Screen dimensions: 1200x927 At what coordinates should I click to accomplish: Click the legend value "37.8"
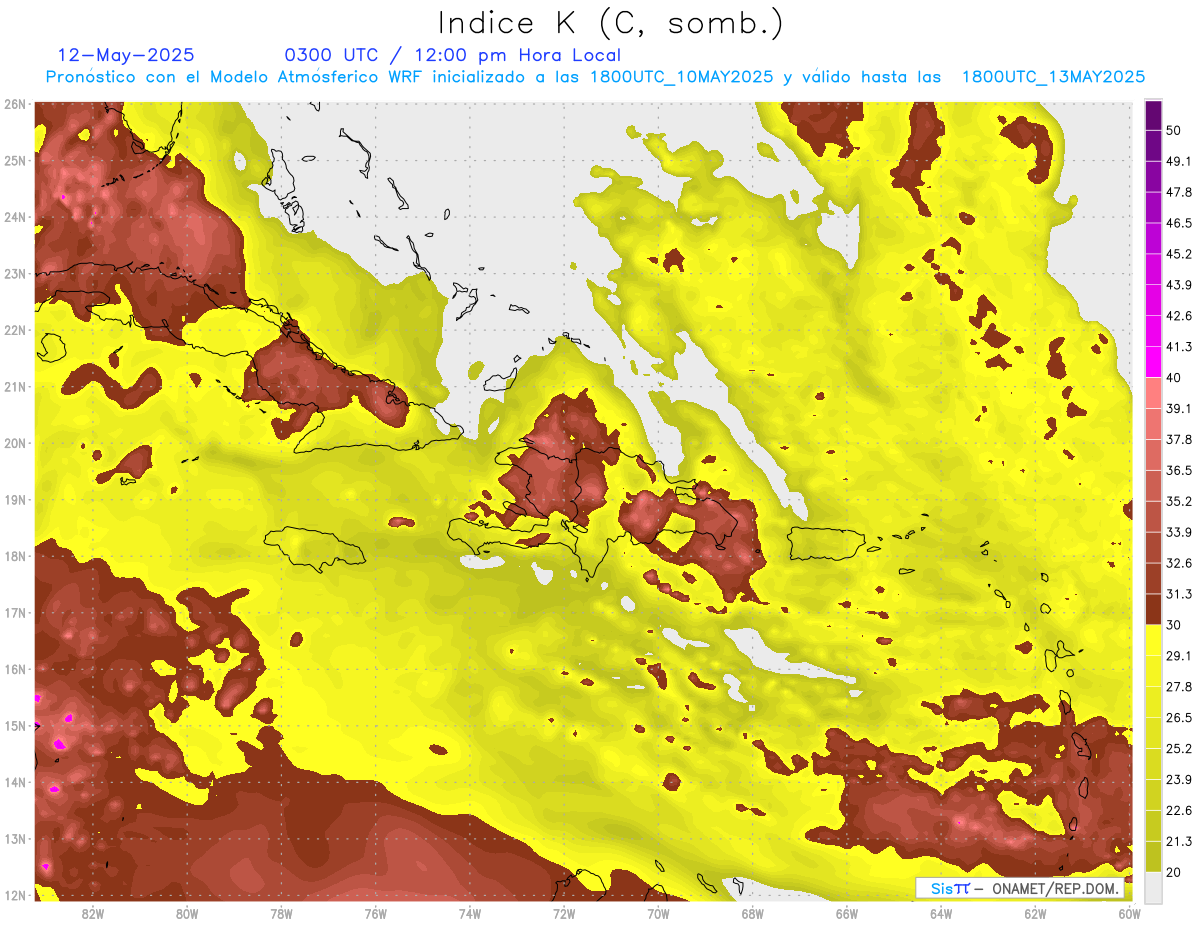pos(1178,439)
